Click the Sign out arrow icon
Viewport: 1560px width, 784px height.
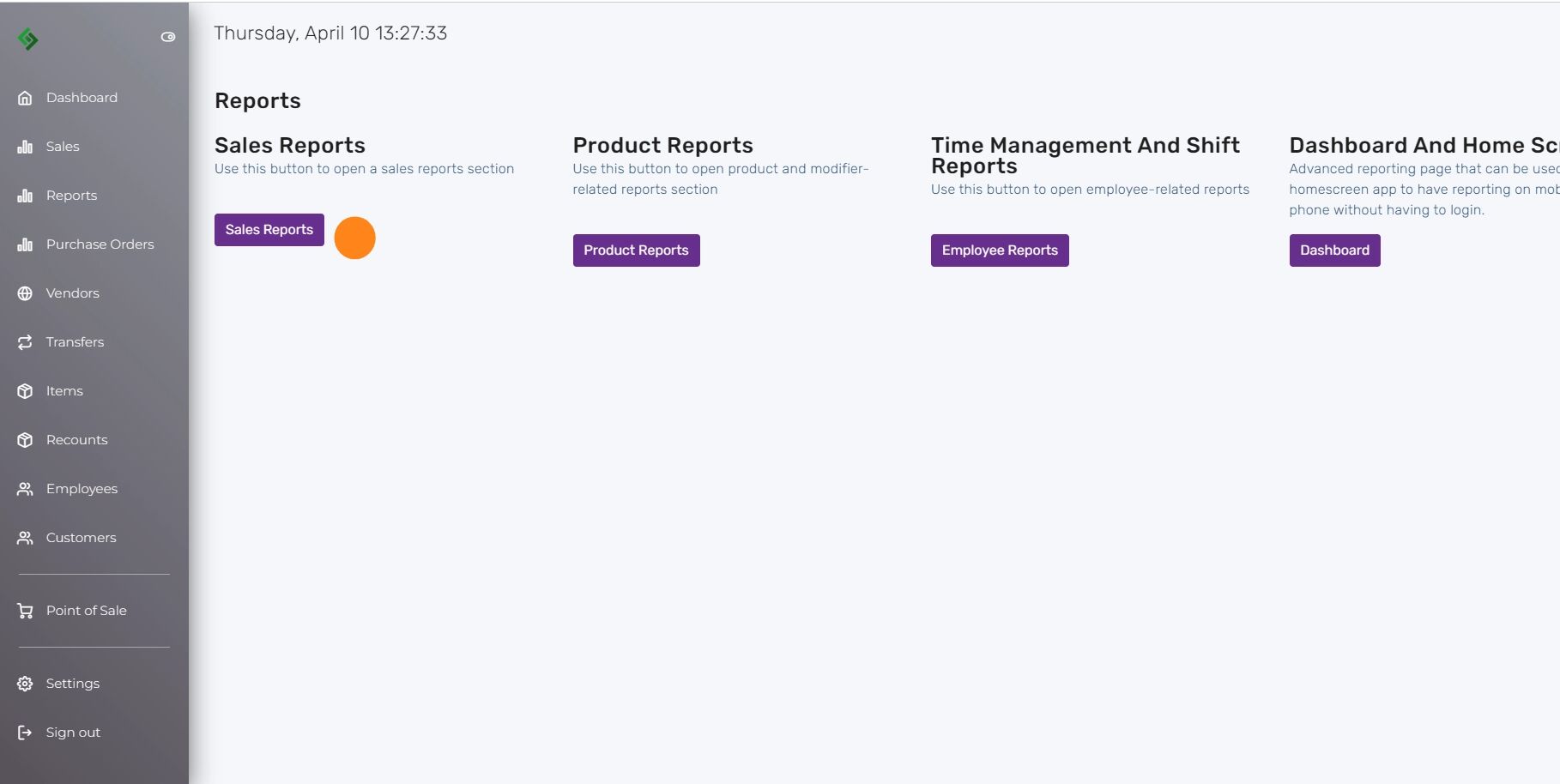pyautogui.click(x=25, y=733)
